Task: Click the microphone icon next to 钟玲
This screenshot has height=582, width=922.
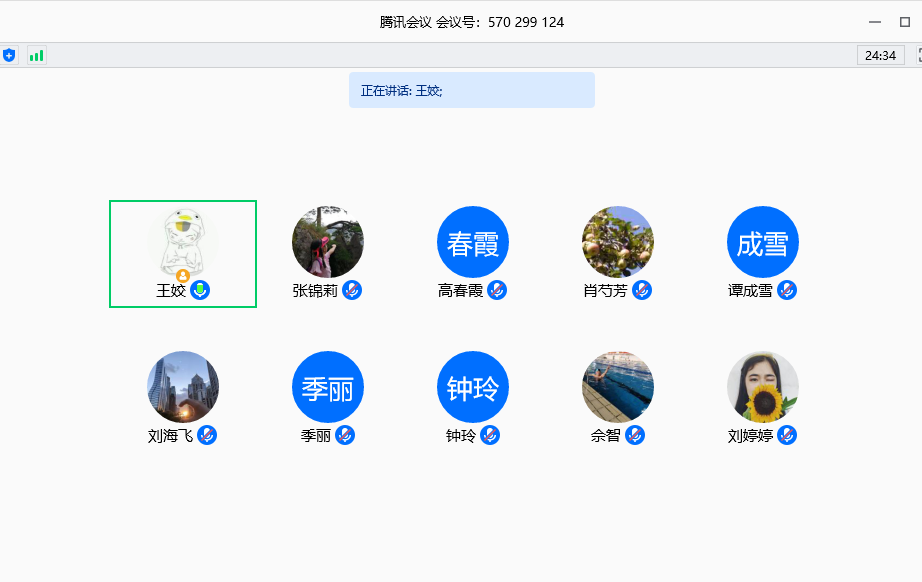Action: click(489, 435)
